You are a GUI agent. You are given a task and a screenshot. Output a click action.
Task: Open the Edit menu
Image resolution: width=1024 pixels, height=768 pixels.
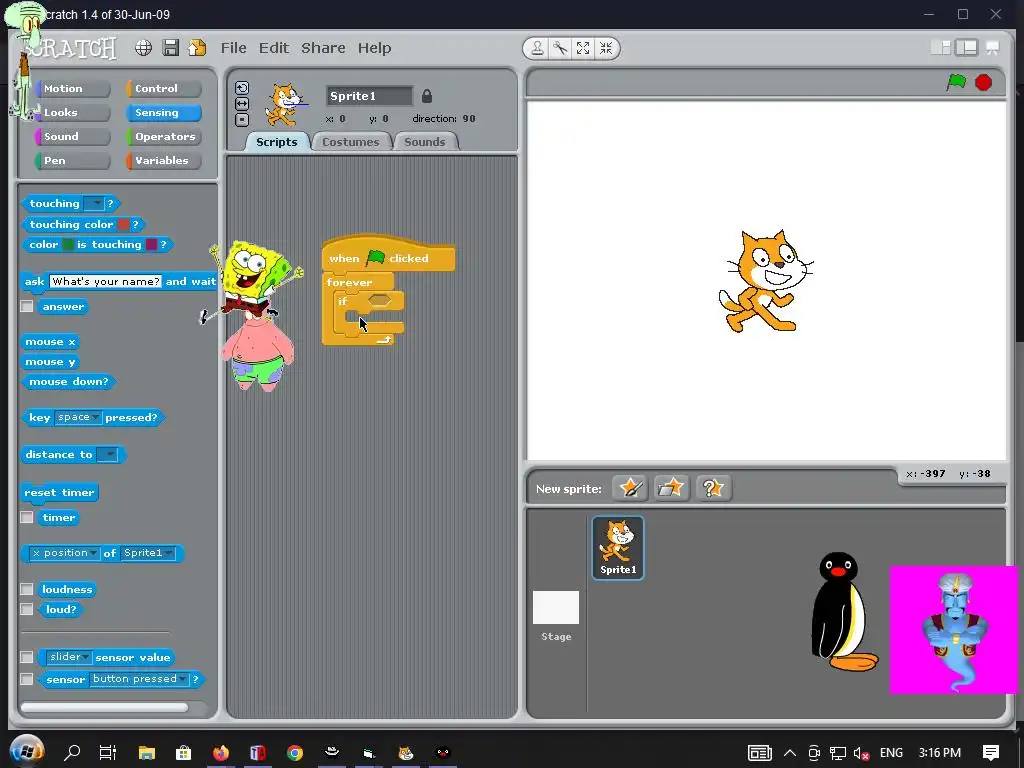coord(274,48)
